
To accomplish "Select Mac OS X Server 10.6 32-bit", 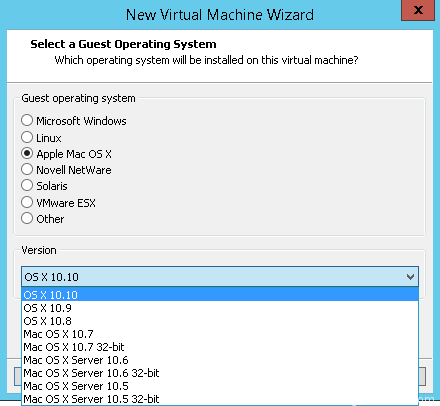I will pos(220,373).
